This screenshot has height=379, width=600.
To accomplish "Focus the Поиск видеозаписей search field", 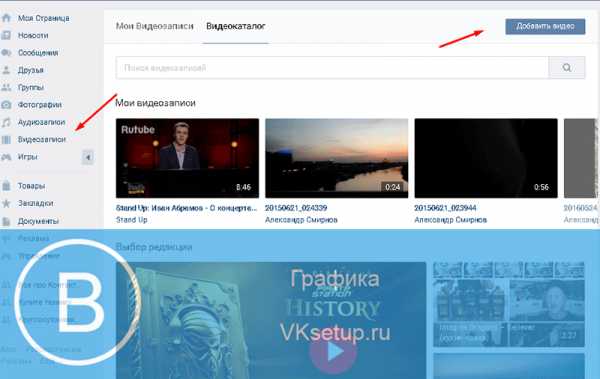I will [x=332, y=68].
